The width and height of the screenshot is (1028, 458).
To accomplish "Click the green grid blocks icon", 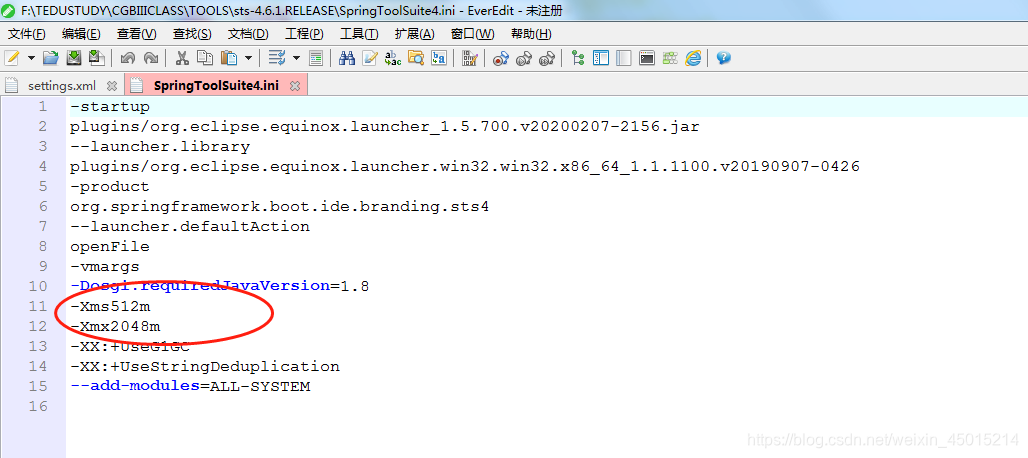I will coord(669,58).
